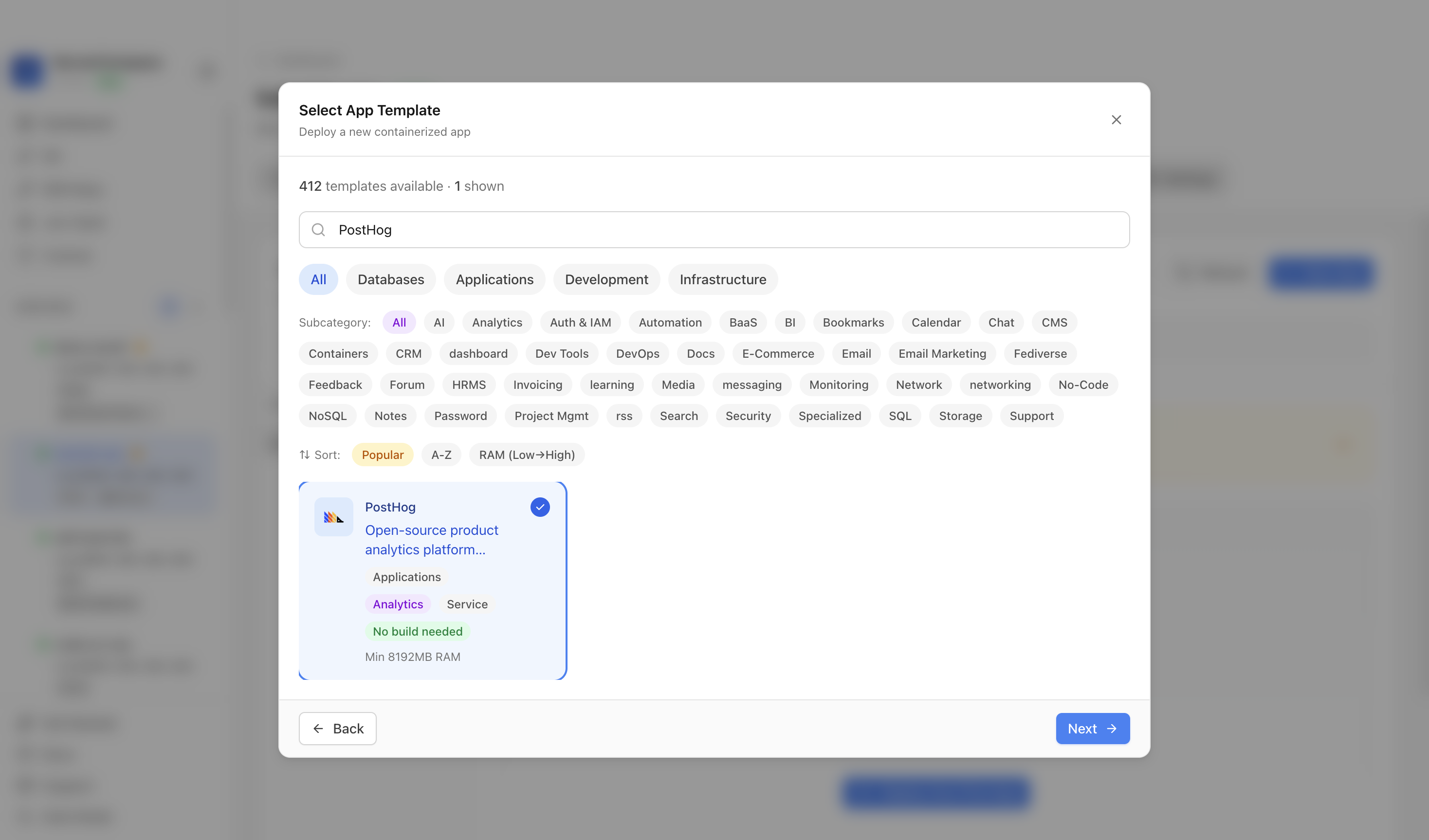This screenshot has height=840, width=1429.
Task: Filter by Email Marketing subcategory
Action: pyautogui.click(x=942, y=353)
